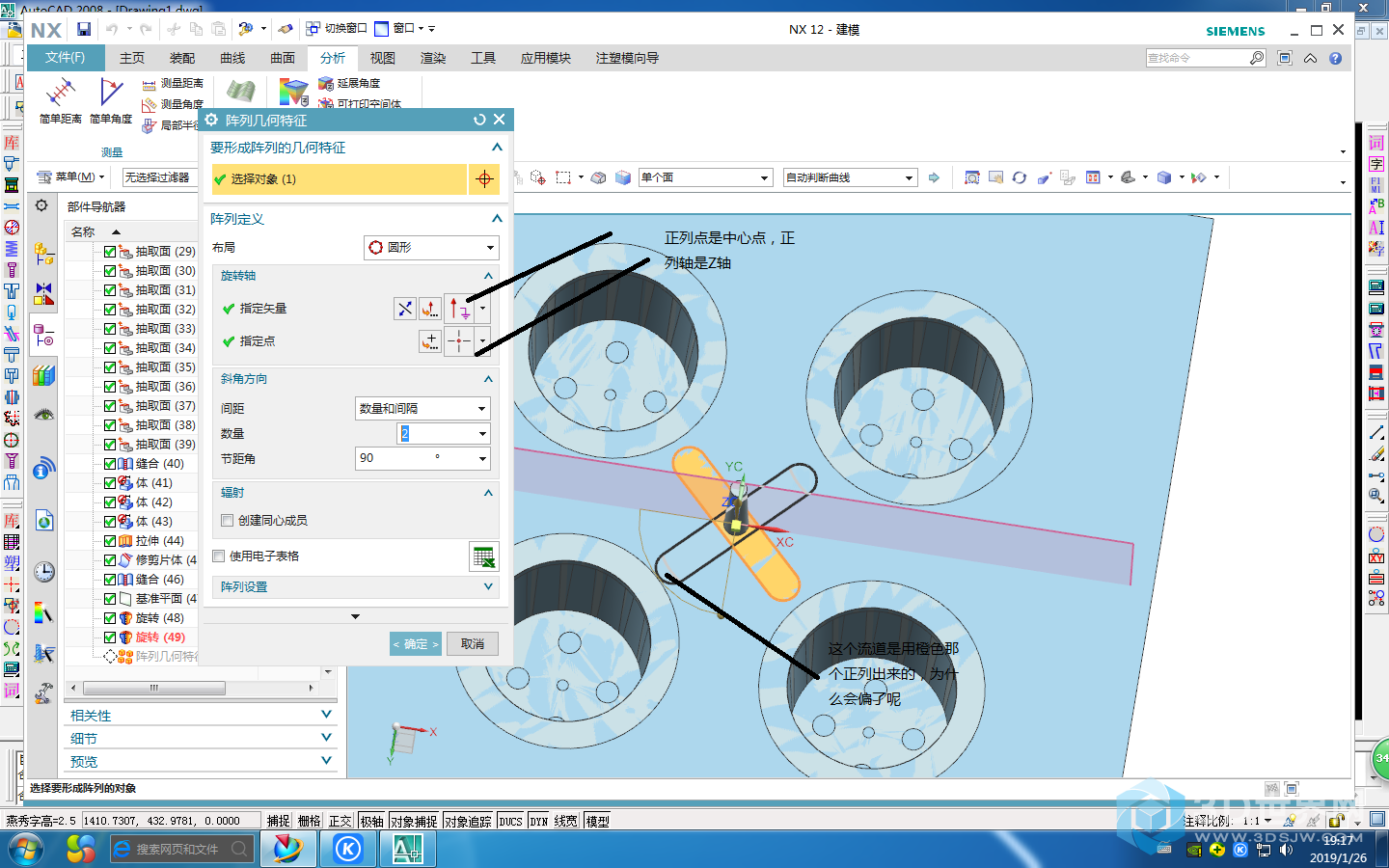Screen dimensions: 1389x868
Task: Click the Undo arrow in NX toolbar
Action: point(112,29)
